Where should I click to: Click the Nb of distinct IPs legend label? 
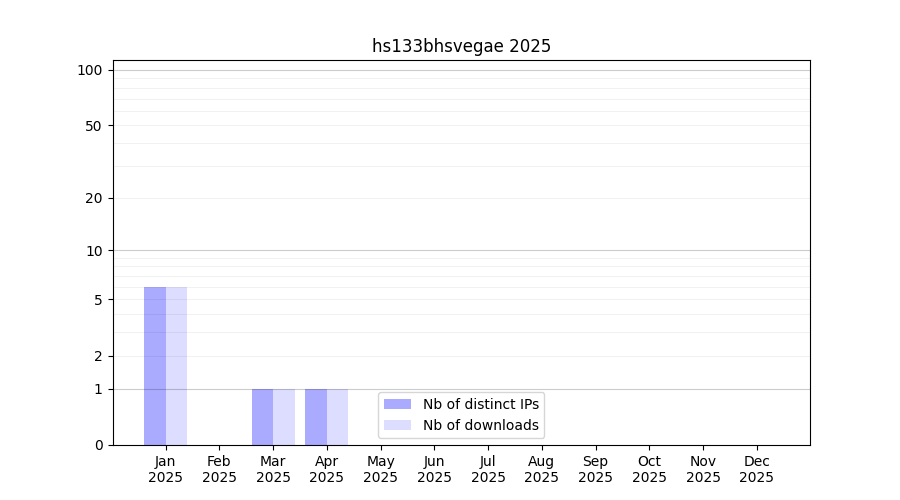(x=480, y=404)
